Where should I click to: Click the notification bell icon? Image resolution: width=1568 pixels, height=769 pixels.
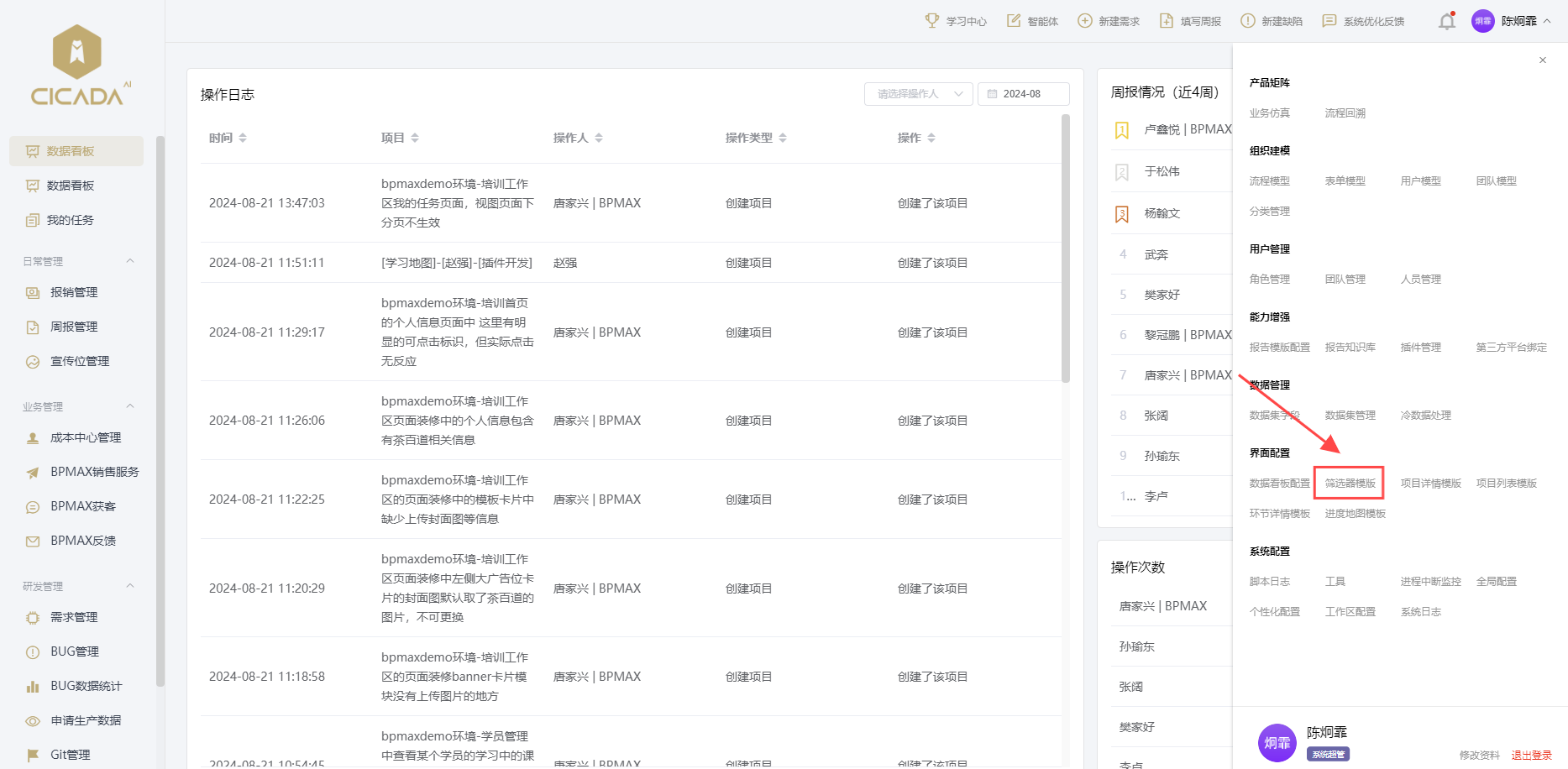pos(1446,21)
